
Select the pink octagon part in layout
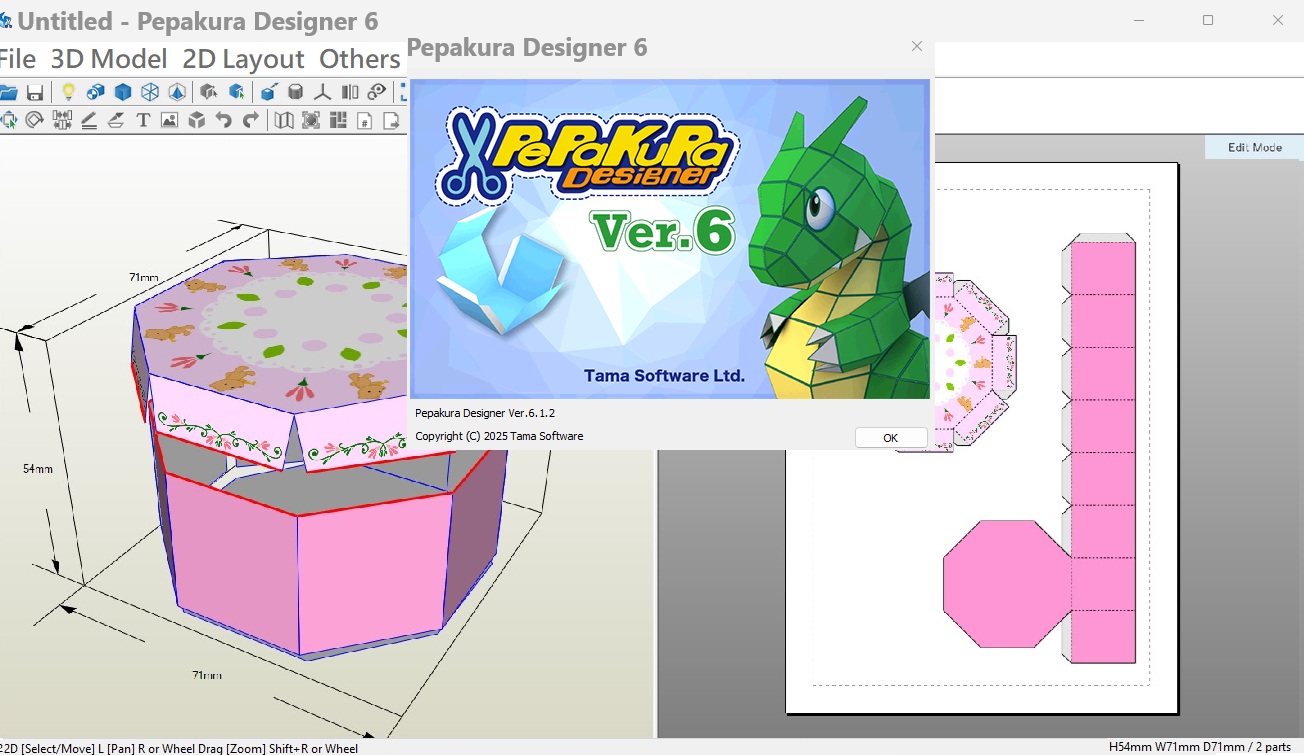[x=1005, y=583]
